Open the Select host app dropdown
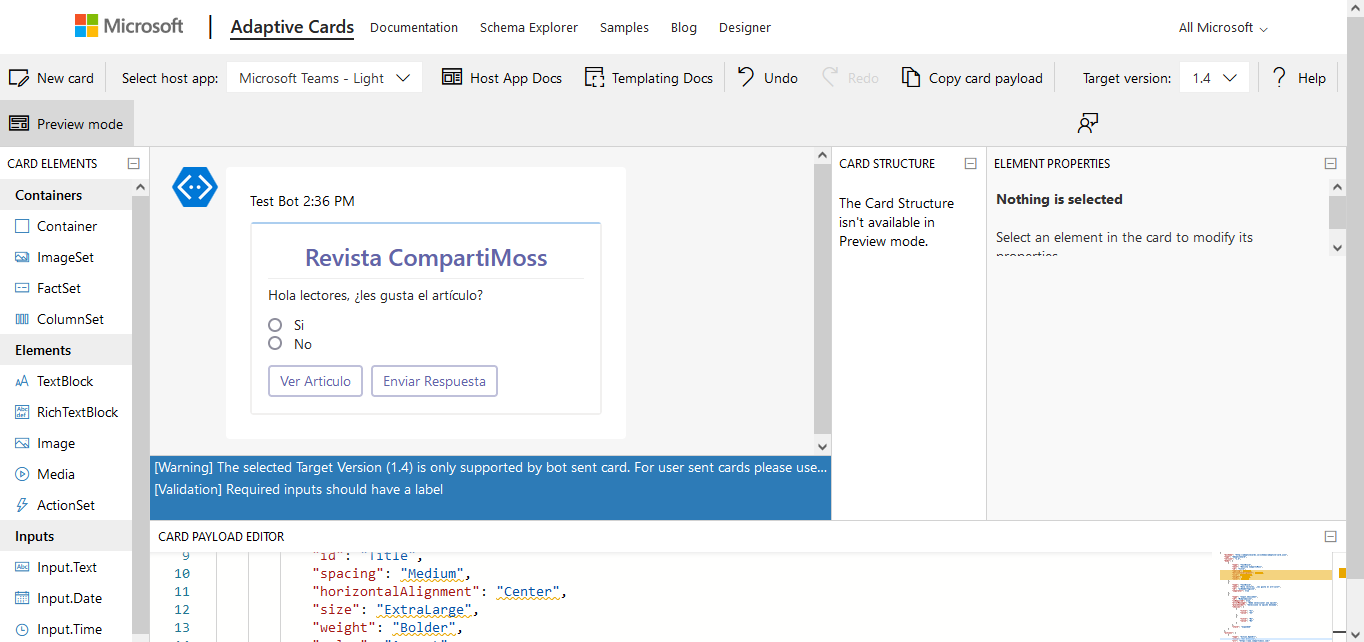The height and width of the screenshot is (642, 1364). point(324,78)
